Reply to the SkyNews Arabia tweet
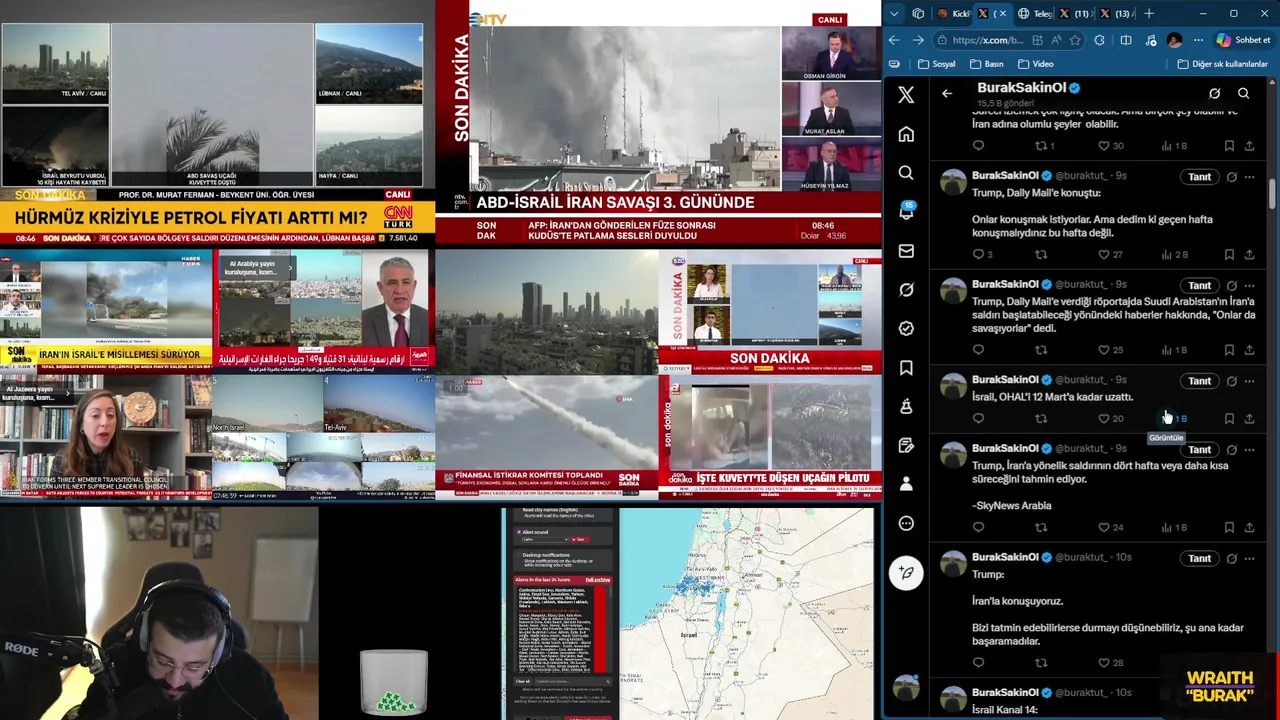Image resolution: width=1280 pixels, height=720 pixels. (978, 527)
